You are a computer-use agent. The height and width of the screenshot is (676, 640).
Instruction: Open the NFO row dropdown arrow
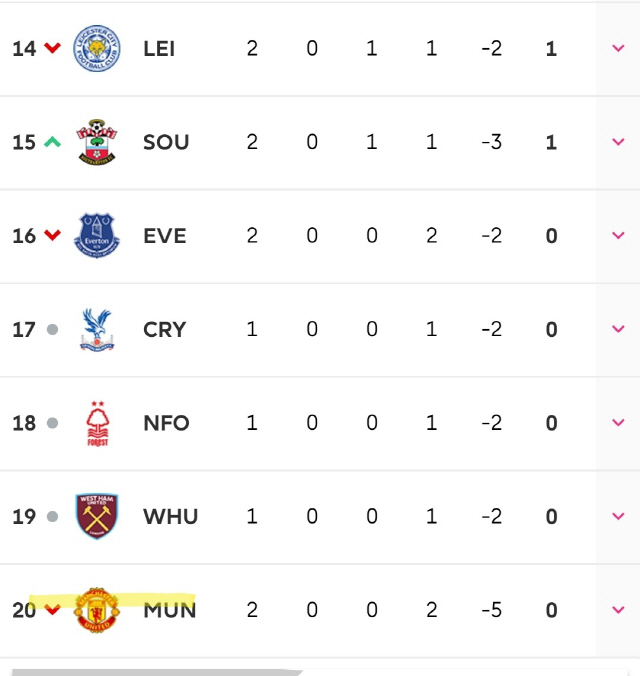pos(618,423)
